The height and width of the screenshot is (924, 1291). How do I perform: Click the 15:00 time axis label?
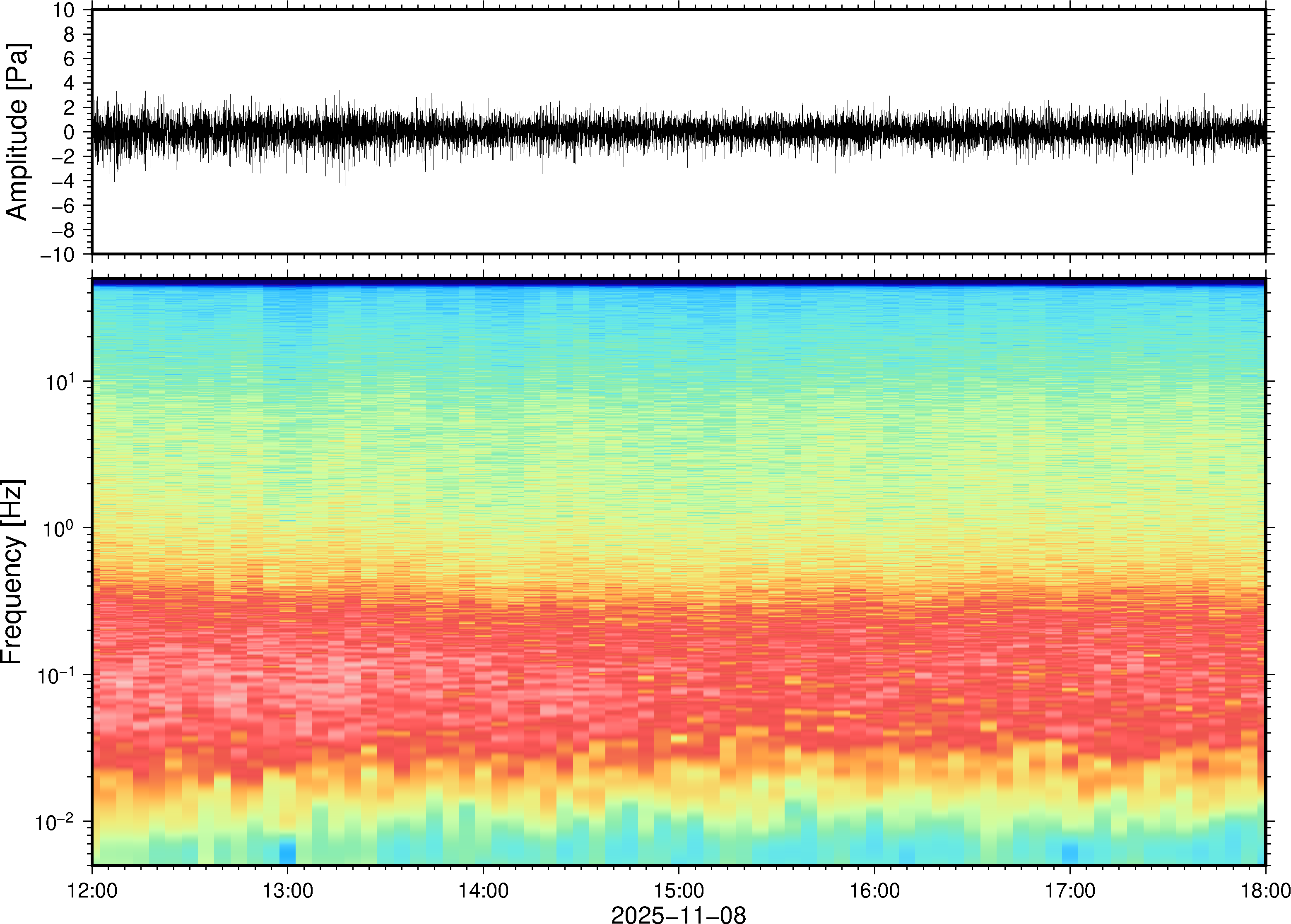(x=678, y=890)
